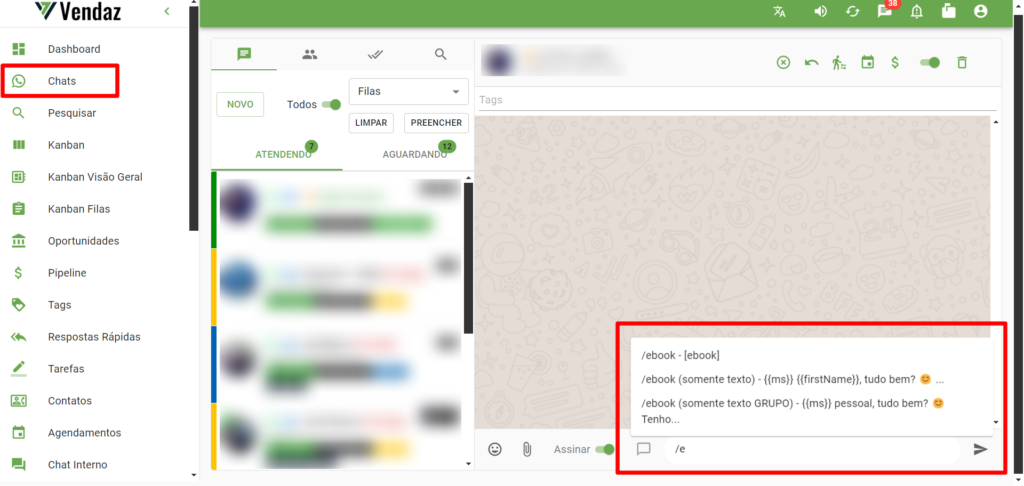Collapse the sidebar with the chevron arrow

[166, 11]
